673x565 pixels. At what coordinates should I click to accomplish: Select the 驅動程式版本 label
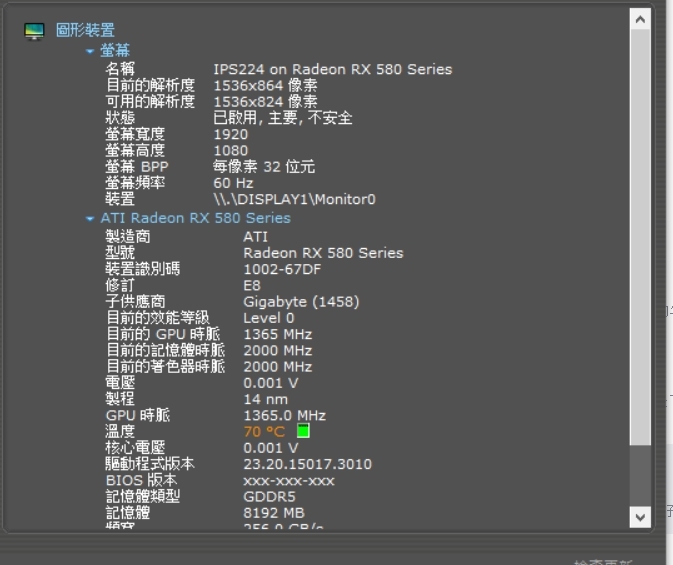(x=150, y=464)
